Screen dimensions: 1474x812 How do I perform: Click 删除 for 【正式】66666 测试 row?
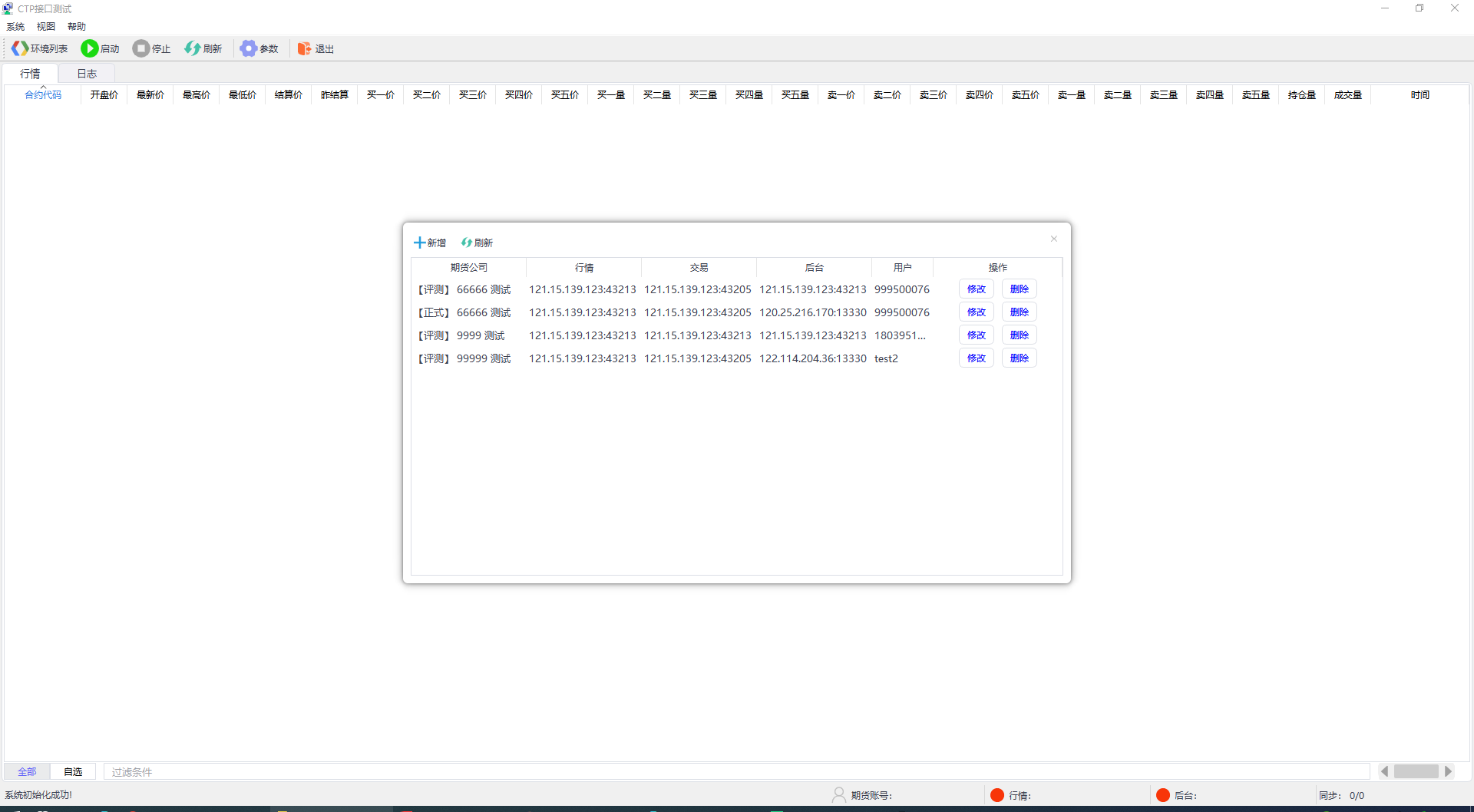tap(1020, 312)
